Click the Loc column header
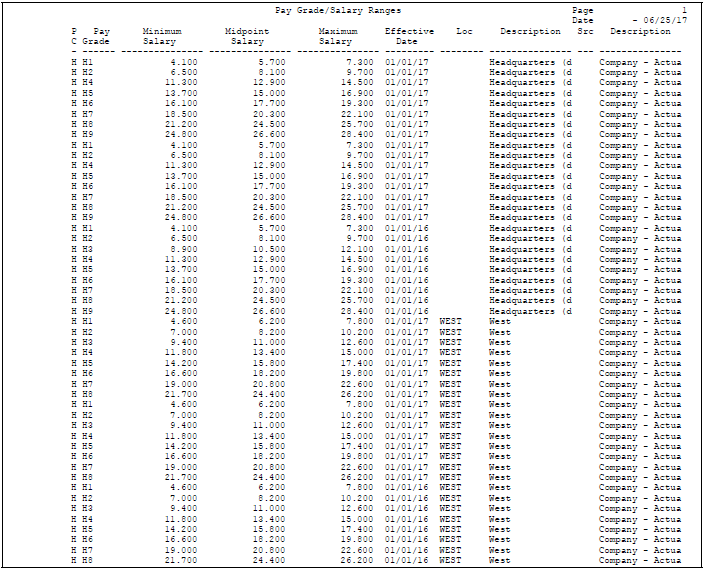This screenshot has height=570, width=704. pos(464,31)
